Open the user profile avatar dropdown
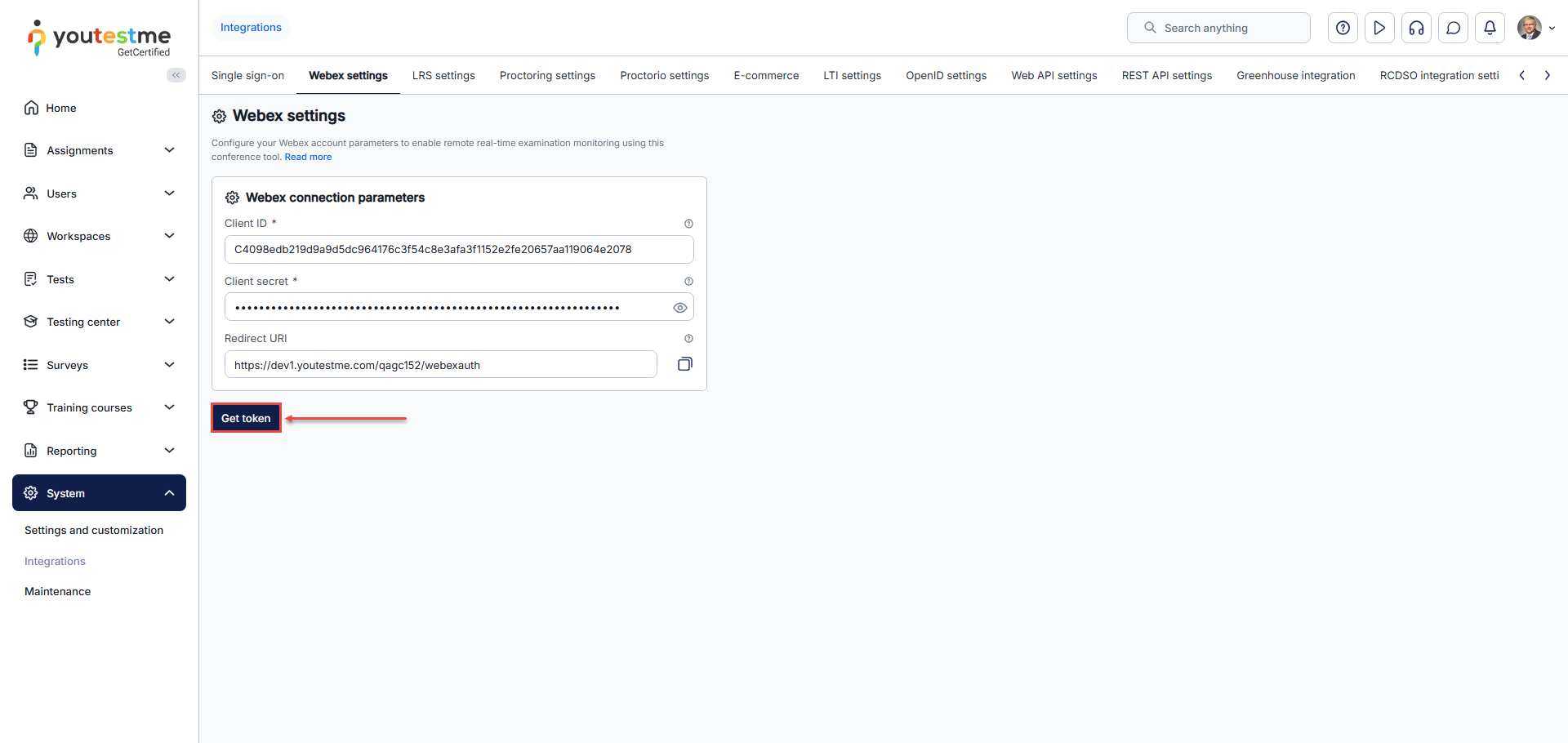 tap(1535, 28)
